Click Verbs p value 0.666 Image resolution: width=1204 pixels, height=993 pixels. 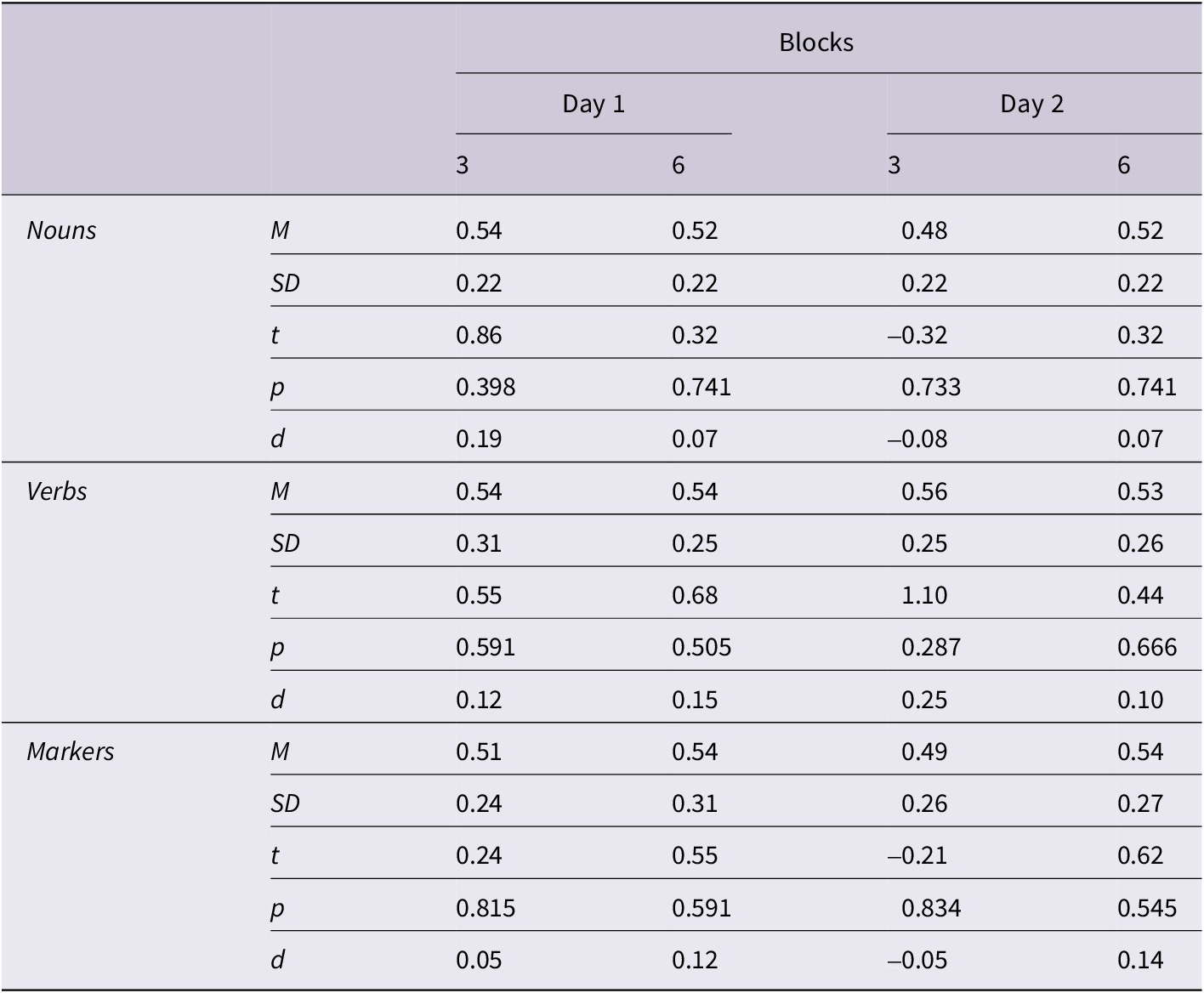click(1147, 648)
